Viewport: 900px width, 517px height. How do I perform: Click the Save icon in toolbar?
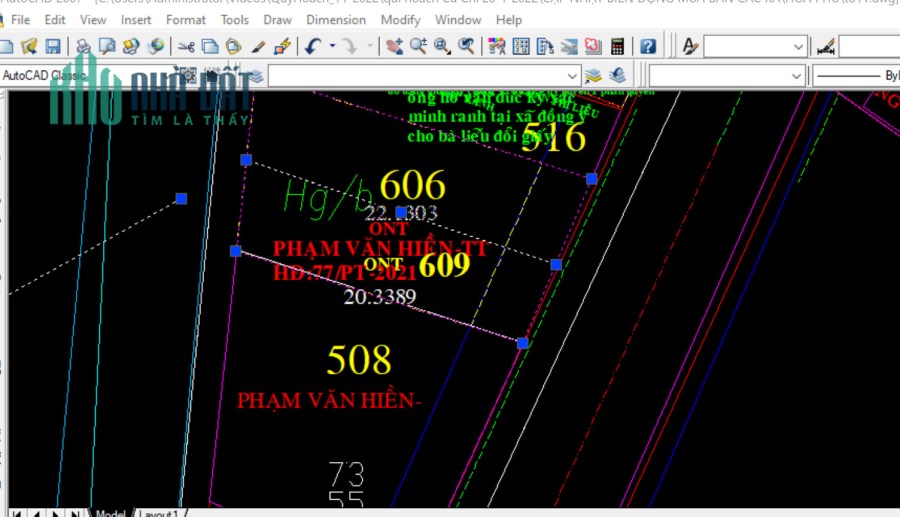53,46
